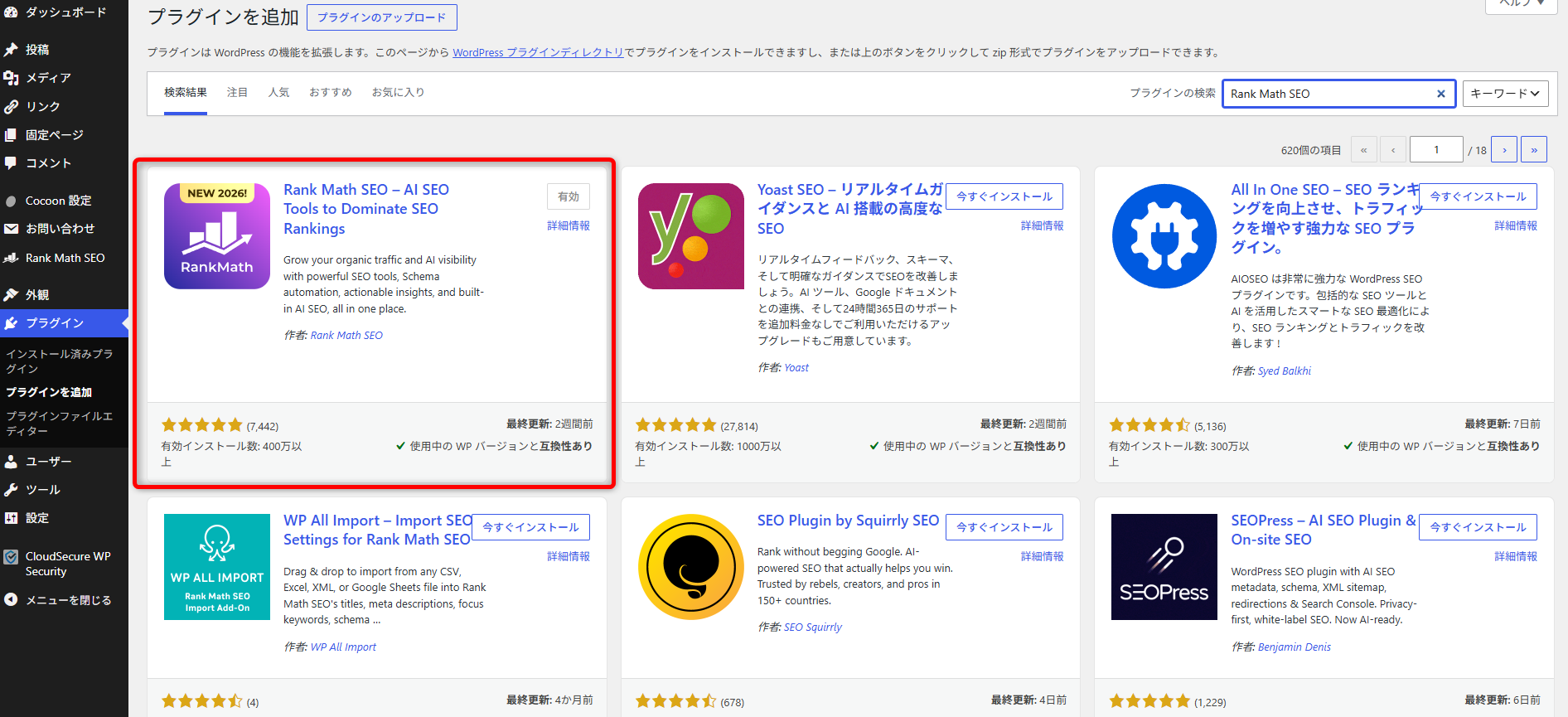Open インストール済みプラグイン submenu item
Screen dimensions: 1568x717
[60, 361]
